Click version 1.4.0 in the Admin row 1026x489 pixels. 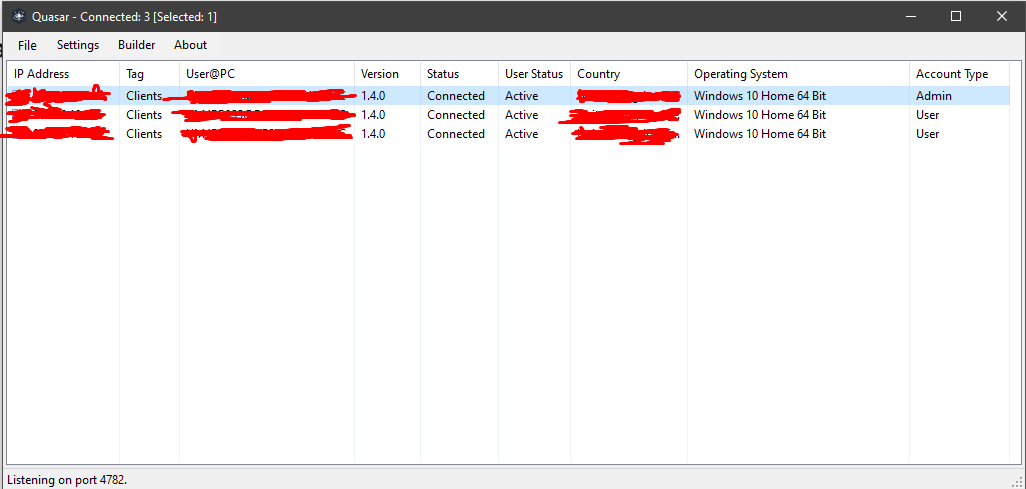[x=373, y=96]
